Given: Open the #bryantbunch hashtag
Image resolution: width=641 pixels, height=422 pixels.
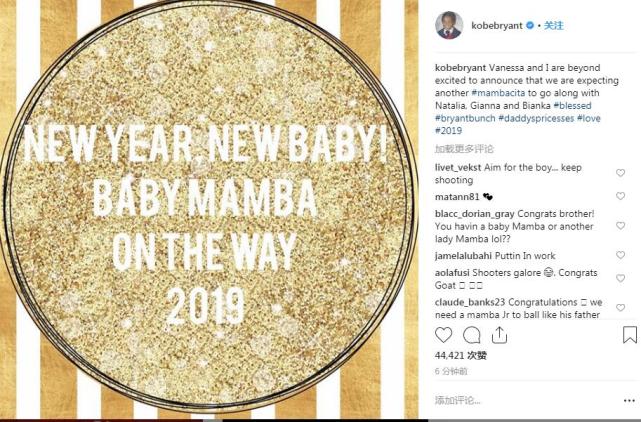Looking at the screenshot, I should click(x=465, y=118).
